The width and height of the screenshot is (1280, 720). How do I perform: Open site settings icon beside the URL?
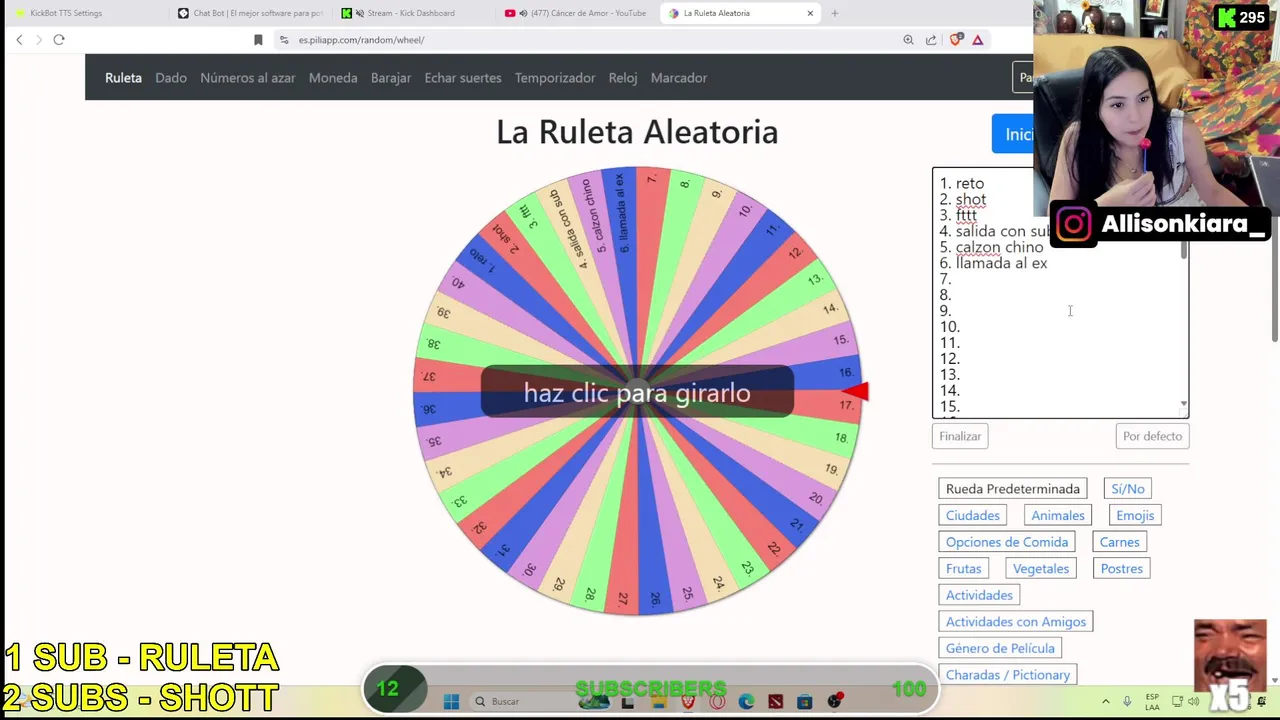[x=284, y=40]
